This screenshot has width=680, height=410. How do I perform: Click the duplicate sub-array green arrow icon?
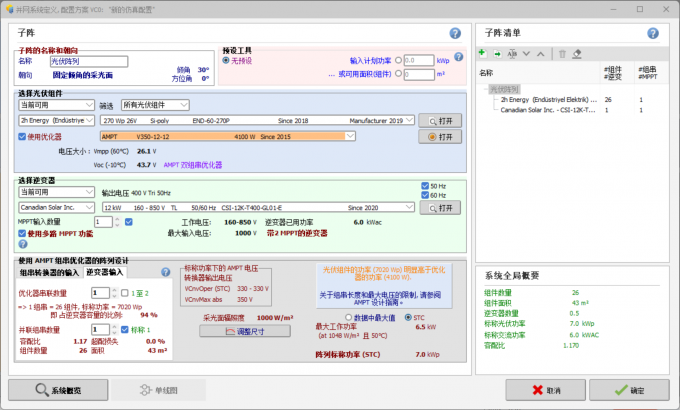(497, 53)
